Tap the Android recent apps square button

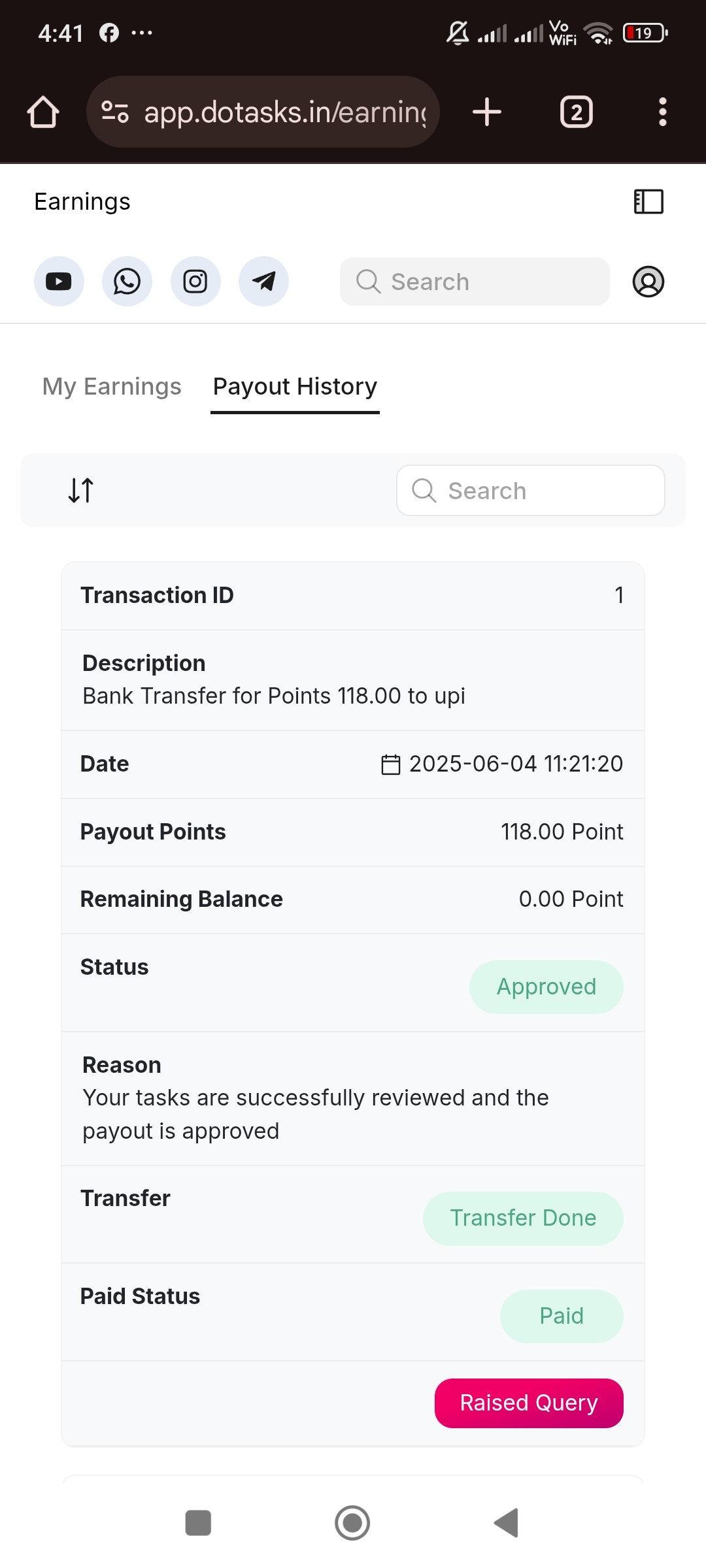(x=198, y=1523)
